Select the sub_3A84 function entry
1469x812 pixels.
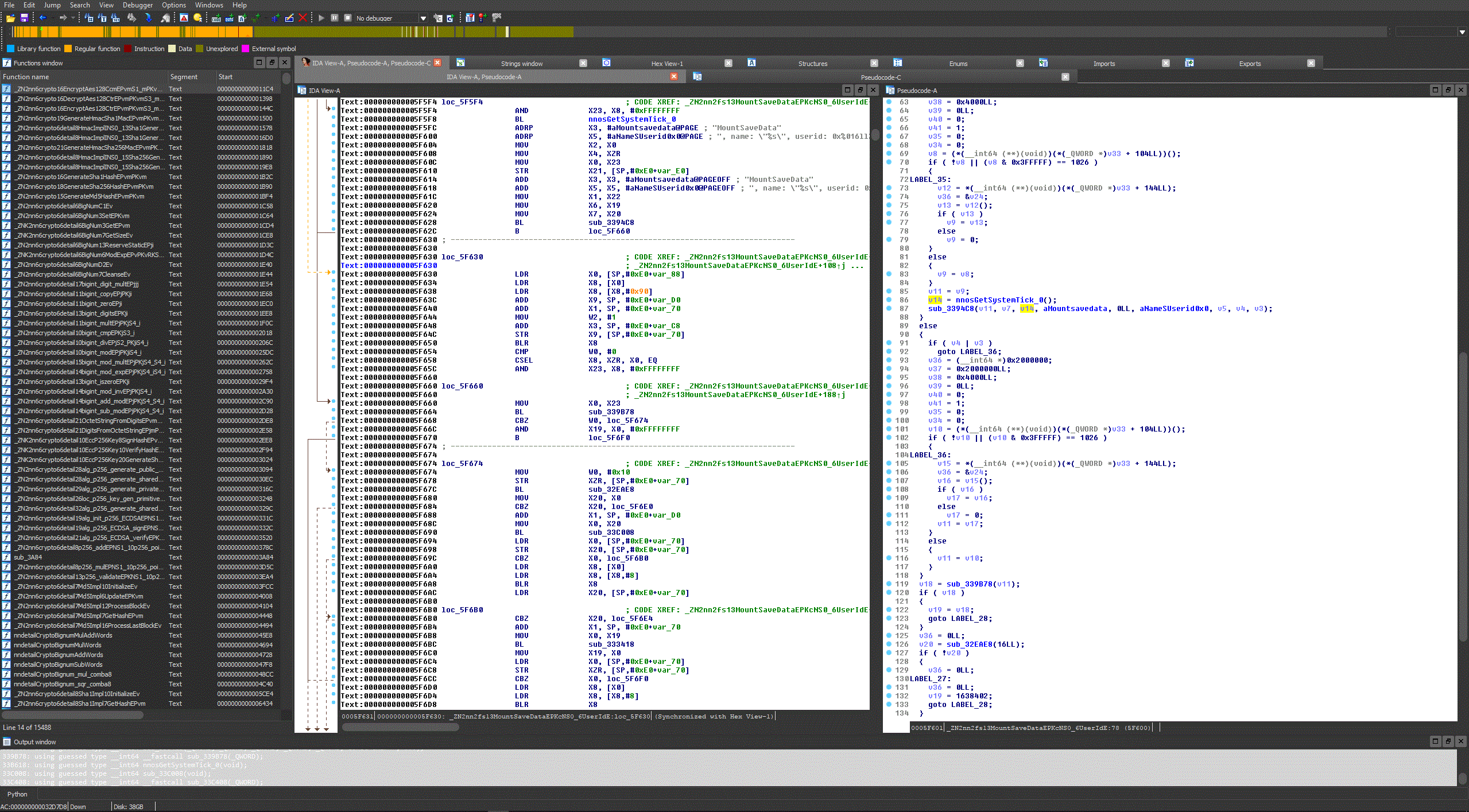(28, 557)
